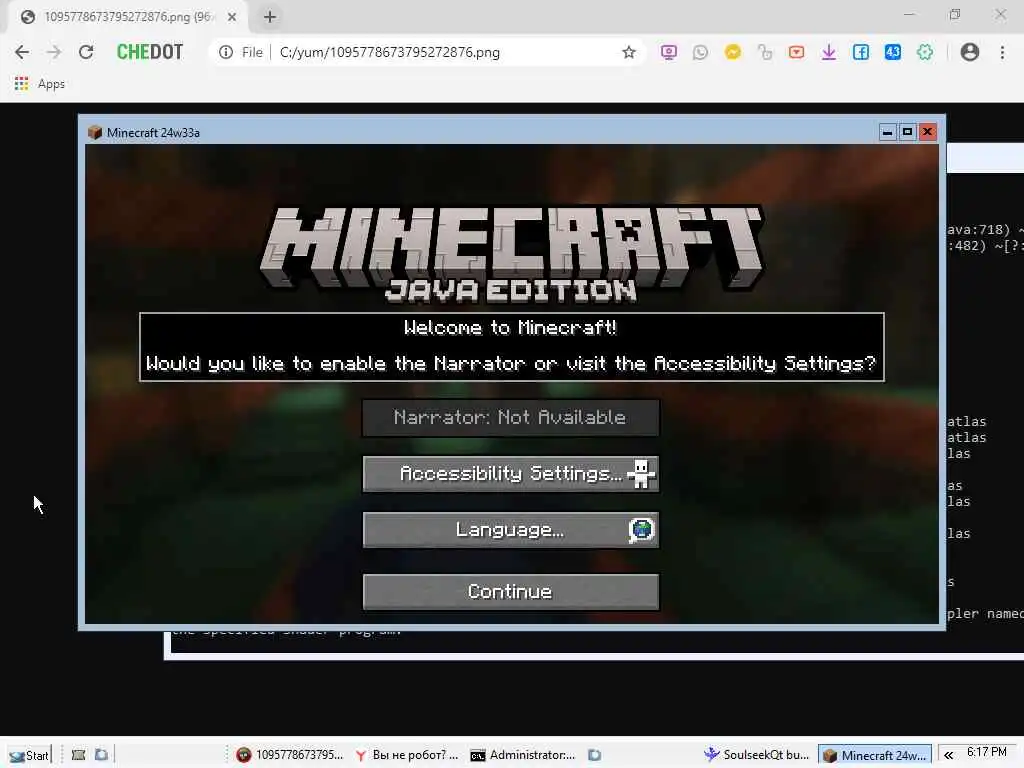This screenshot has height=768, width=1024.
Task: Switch to Administrator command prompt taskbar item
Action: [523, 755]
